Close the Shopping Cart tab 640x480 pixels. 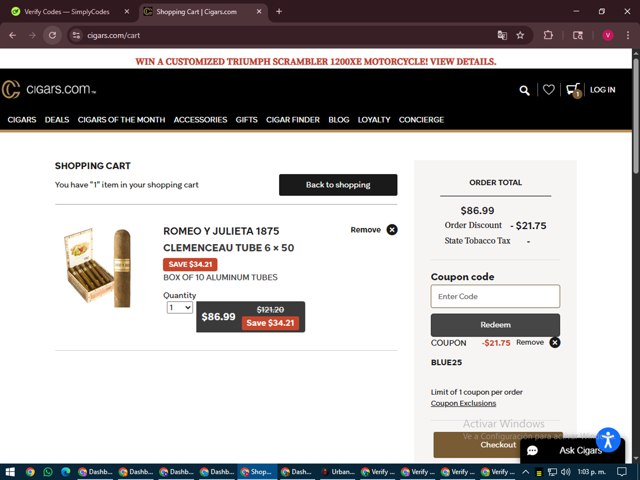(259, 11)
